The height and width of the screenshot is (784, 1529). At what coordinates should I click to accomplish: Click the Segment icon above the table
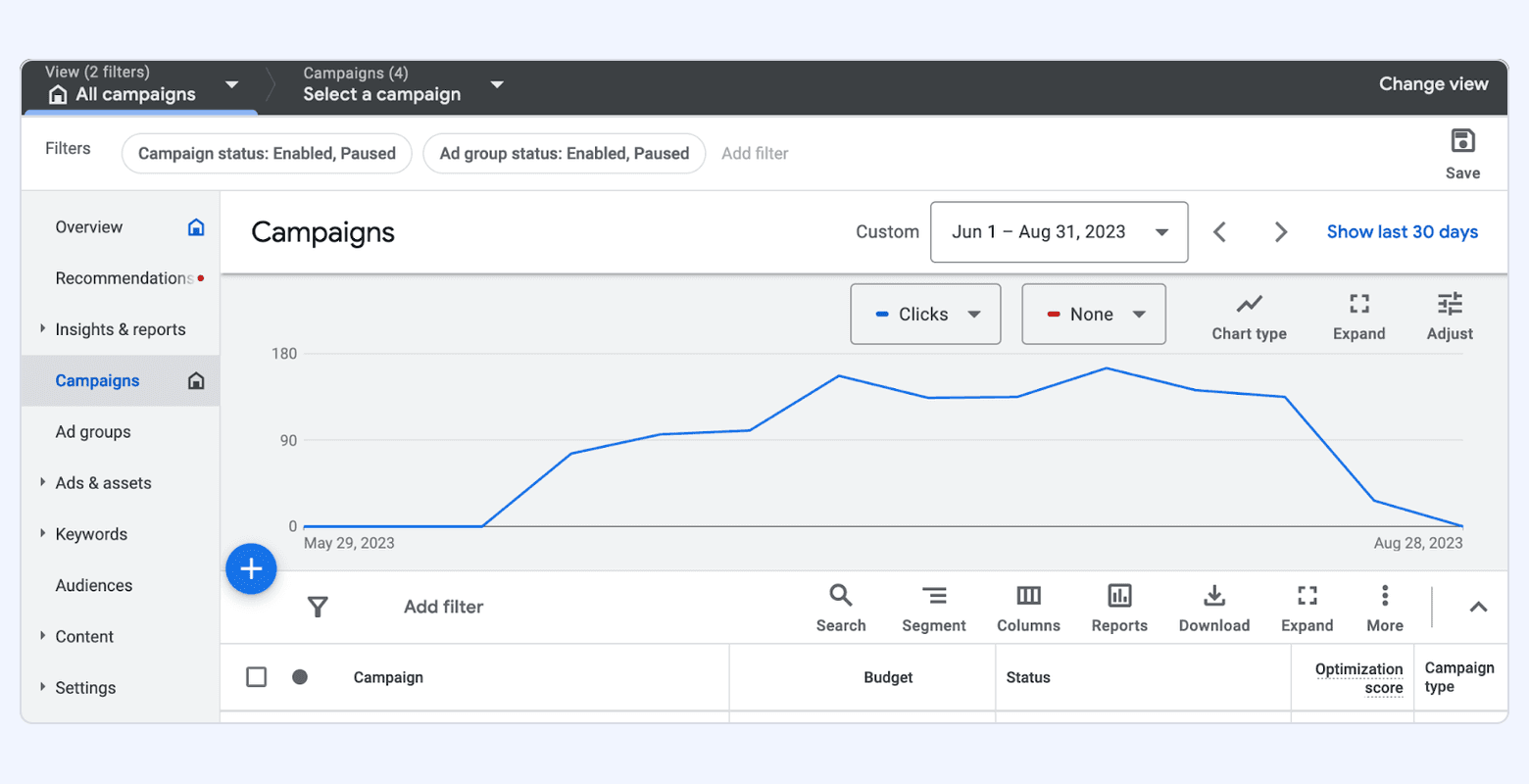tap(933, 606)
